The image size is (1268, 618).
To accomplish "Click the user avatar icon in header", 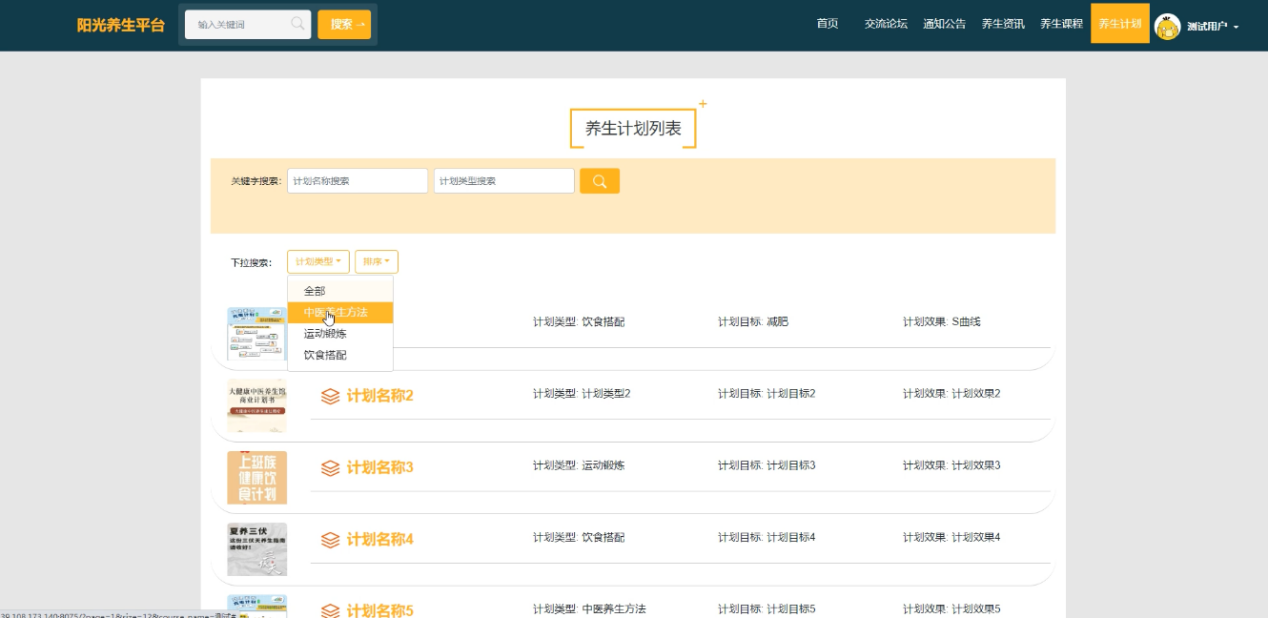I will click(x=1167, y=26).
